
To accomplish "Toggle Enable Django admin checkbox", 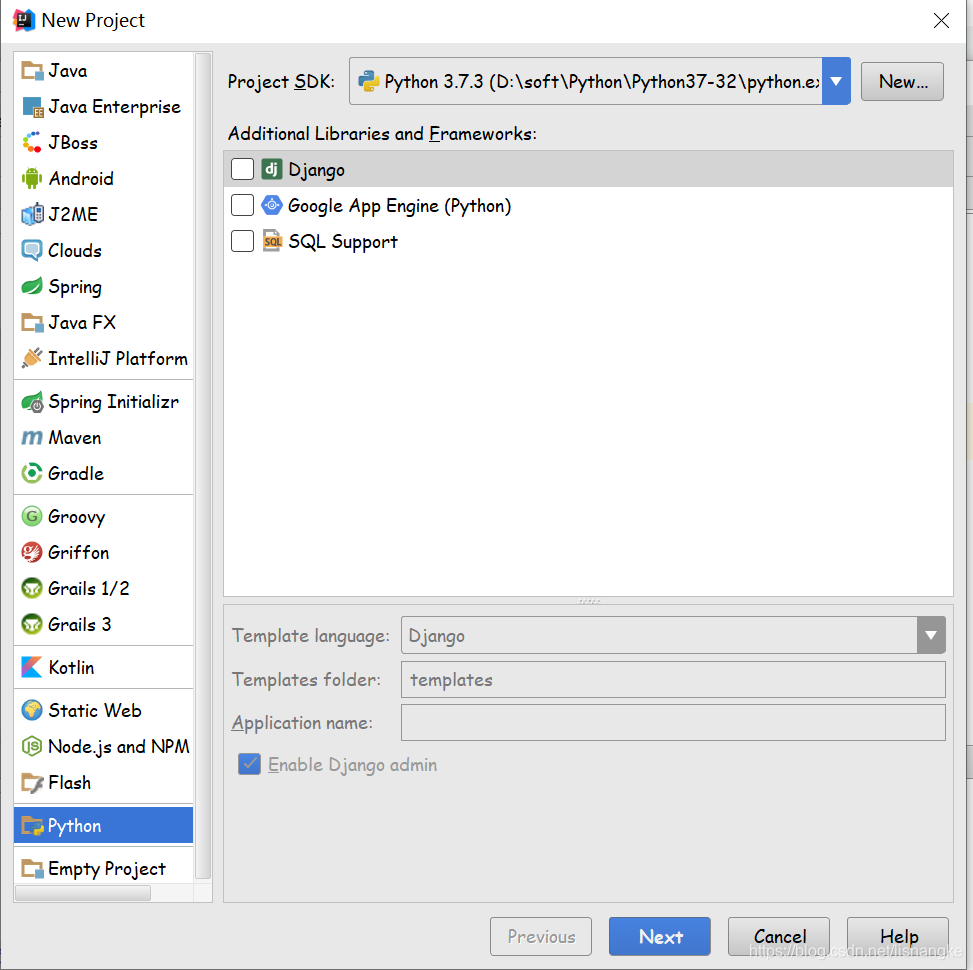I will (x=249, y=765).
